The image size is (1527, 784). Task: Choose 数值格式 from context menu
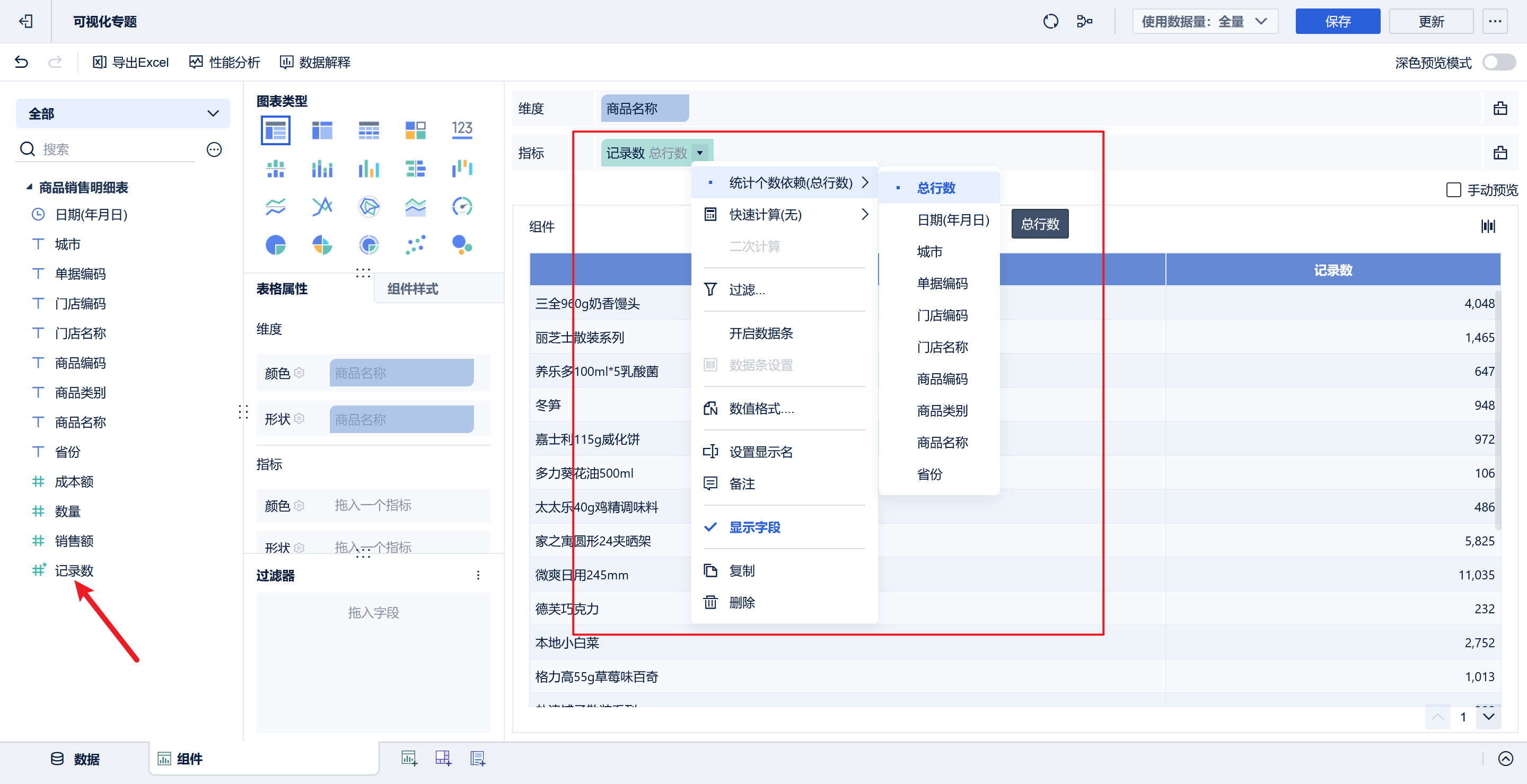761,408
